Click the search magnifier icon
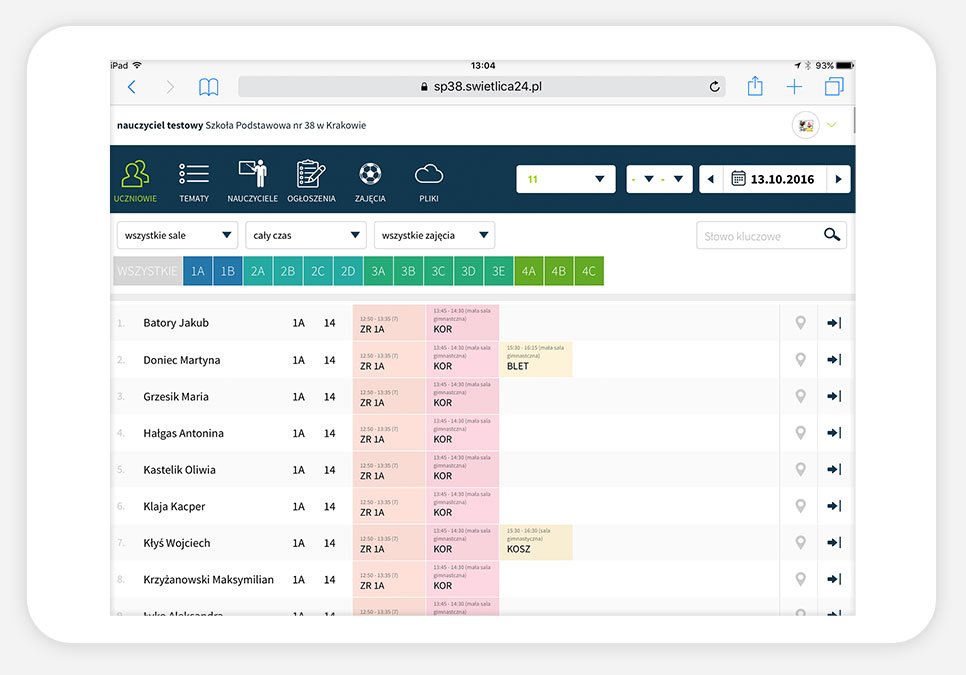The width and height of the screenshot is (966, 675). point(832,235)
